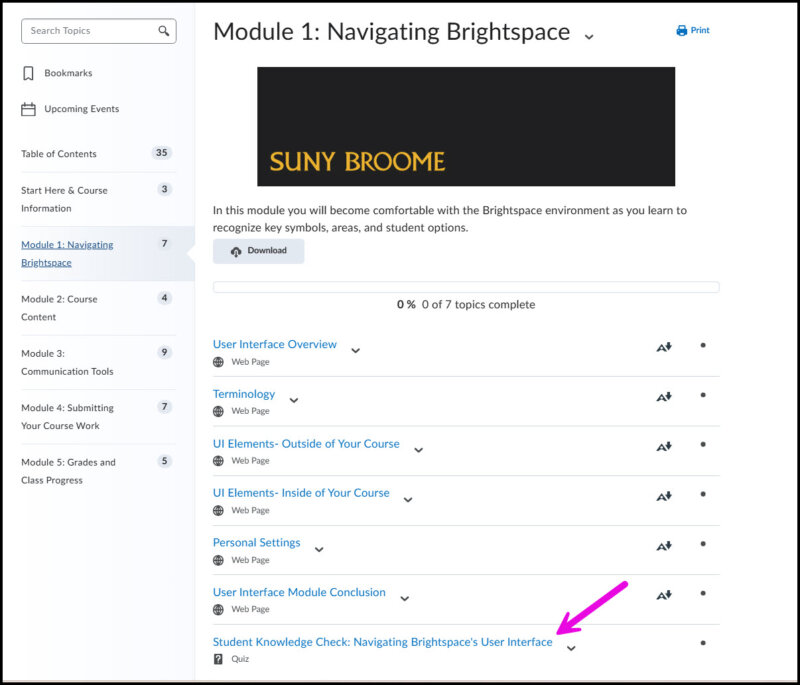Toggle completion dot for User Interface Overview
This screenshot has width=800, height=685.
pyautogui.click(x=703, y=346)
